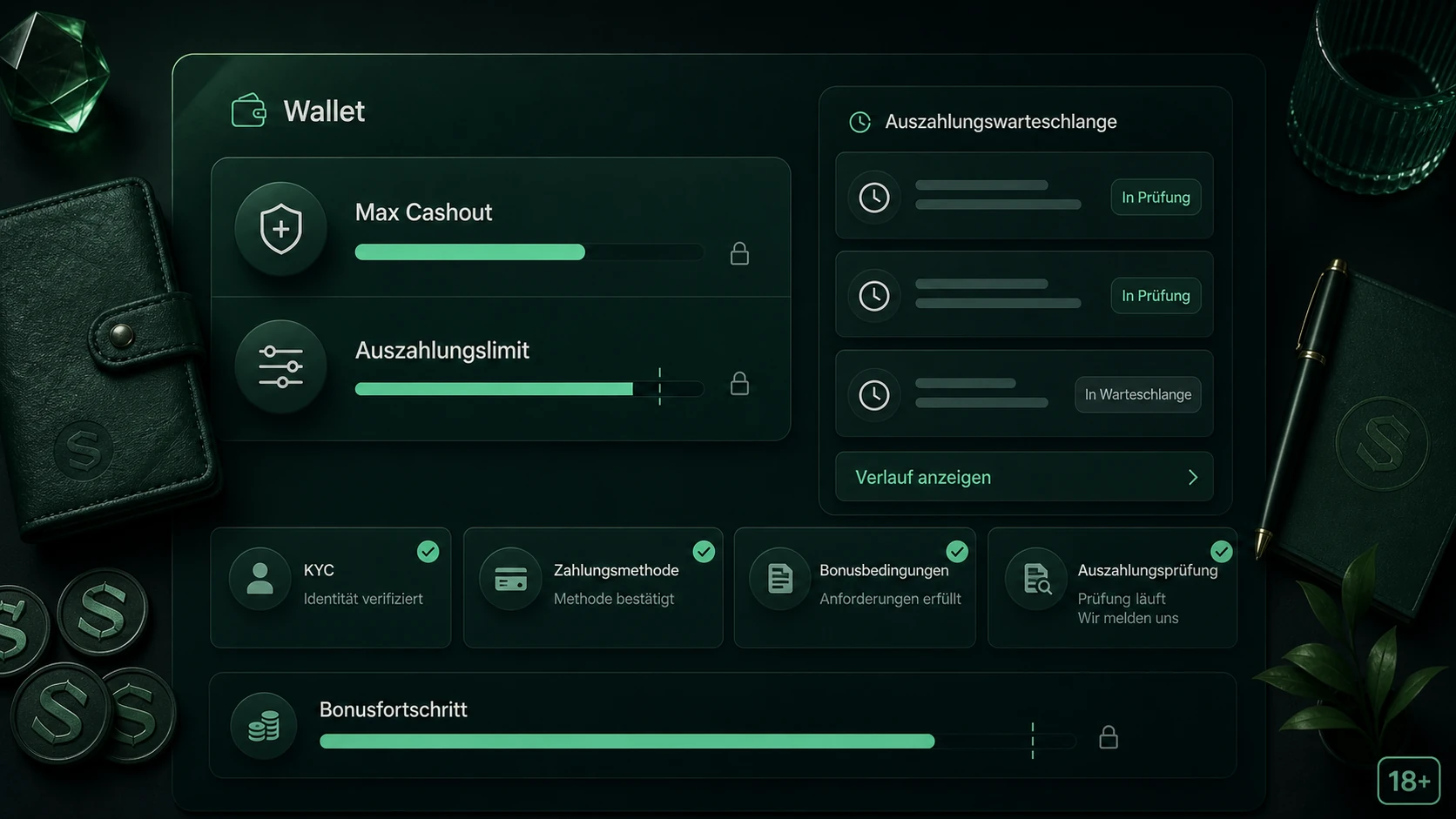Click the Wir melden uns text
1456x819 pixels.
pos(1128,618)
